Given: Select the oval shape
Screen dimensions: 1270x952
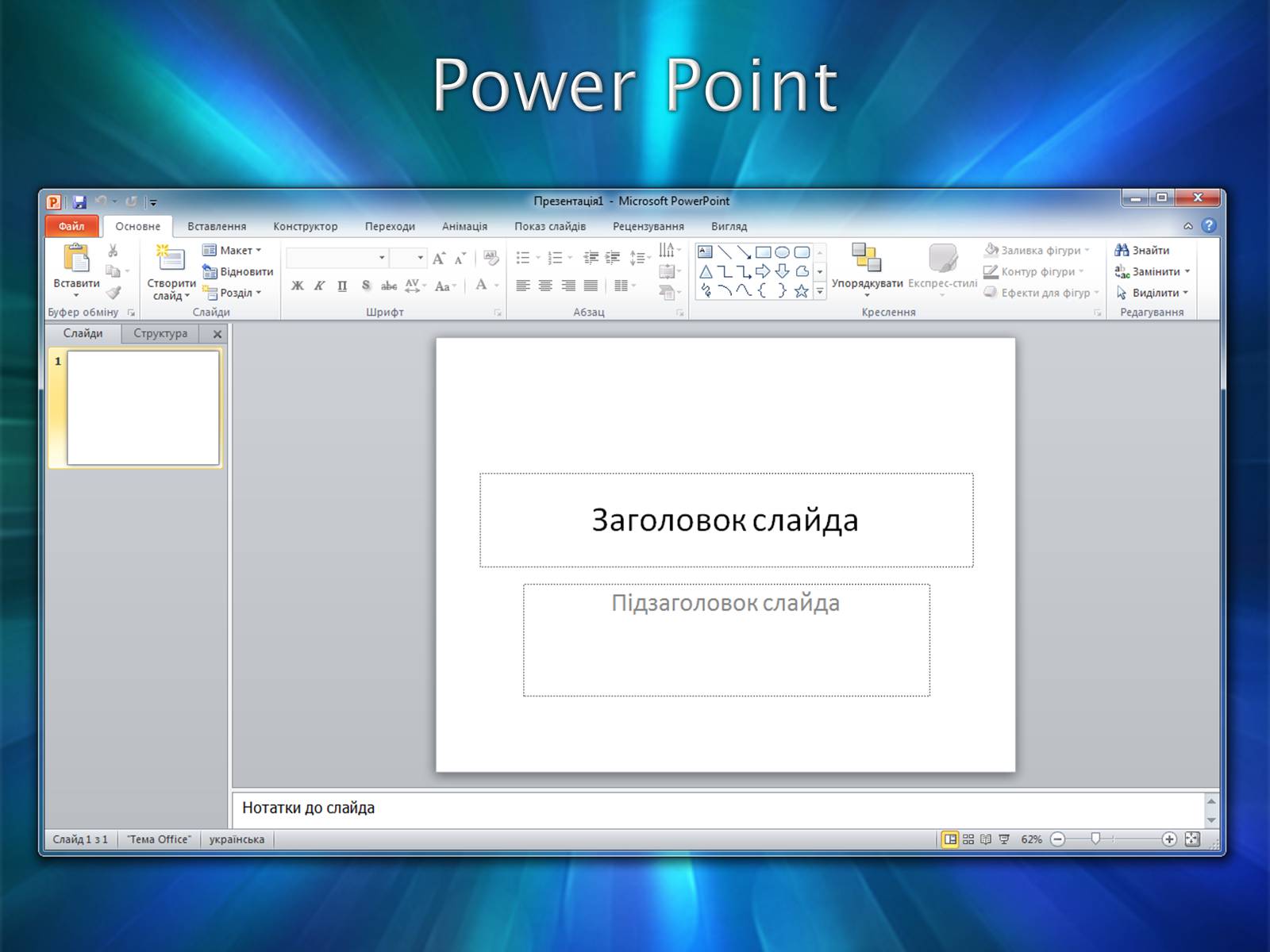Looking at the screenshot, I should 783,252.
